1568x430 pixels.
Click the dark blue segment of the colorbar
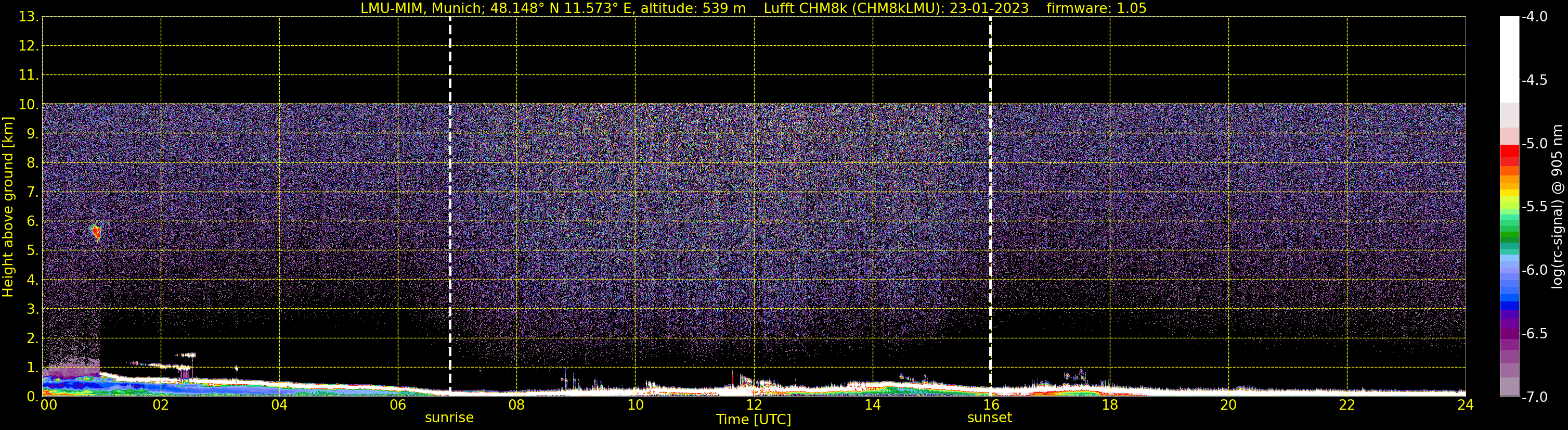[x=1509, y=306]
